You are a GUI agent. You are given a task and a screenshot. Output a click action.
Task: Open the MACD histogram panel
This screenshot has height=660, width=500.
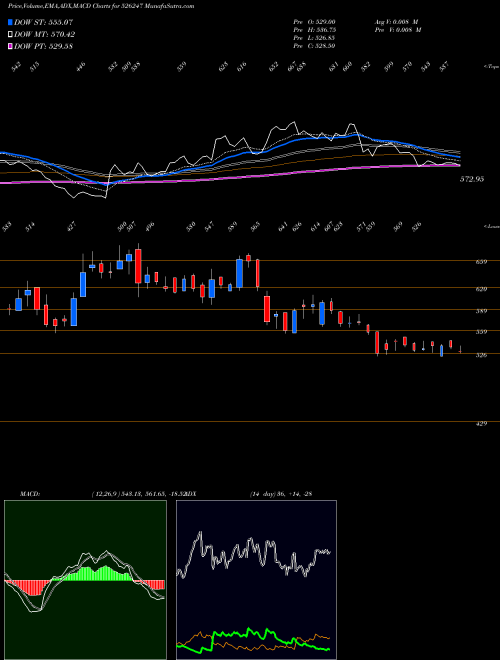pos(85,580)
